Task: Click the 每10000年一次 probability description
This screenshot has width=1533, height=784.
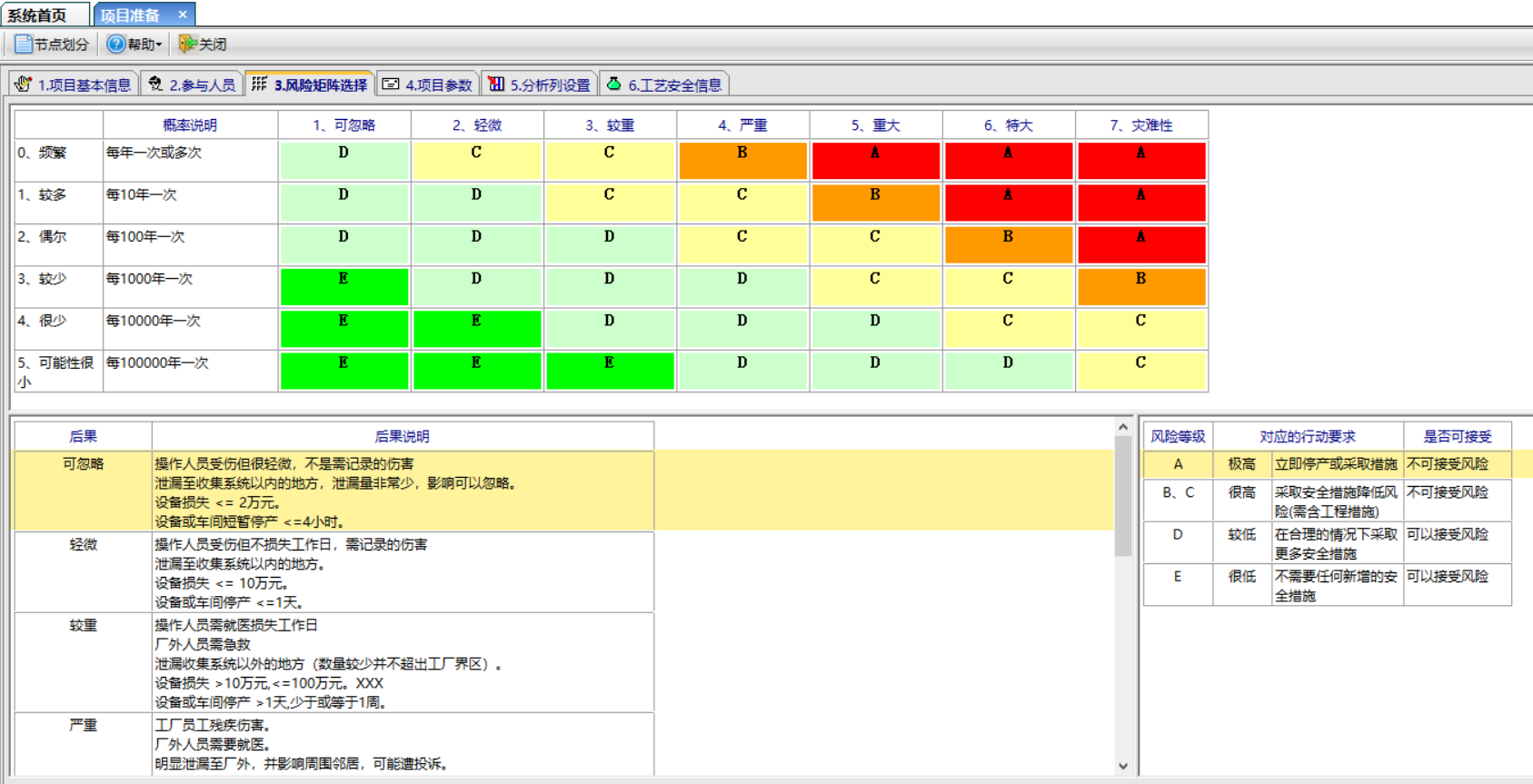Action: (x=190, y=328)
